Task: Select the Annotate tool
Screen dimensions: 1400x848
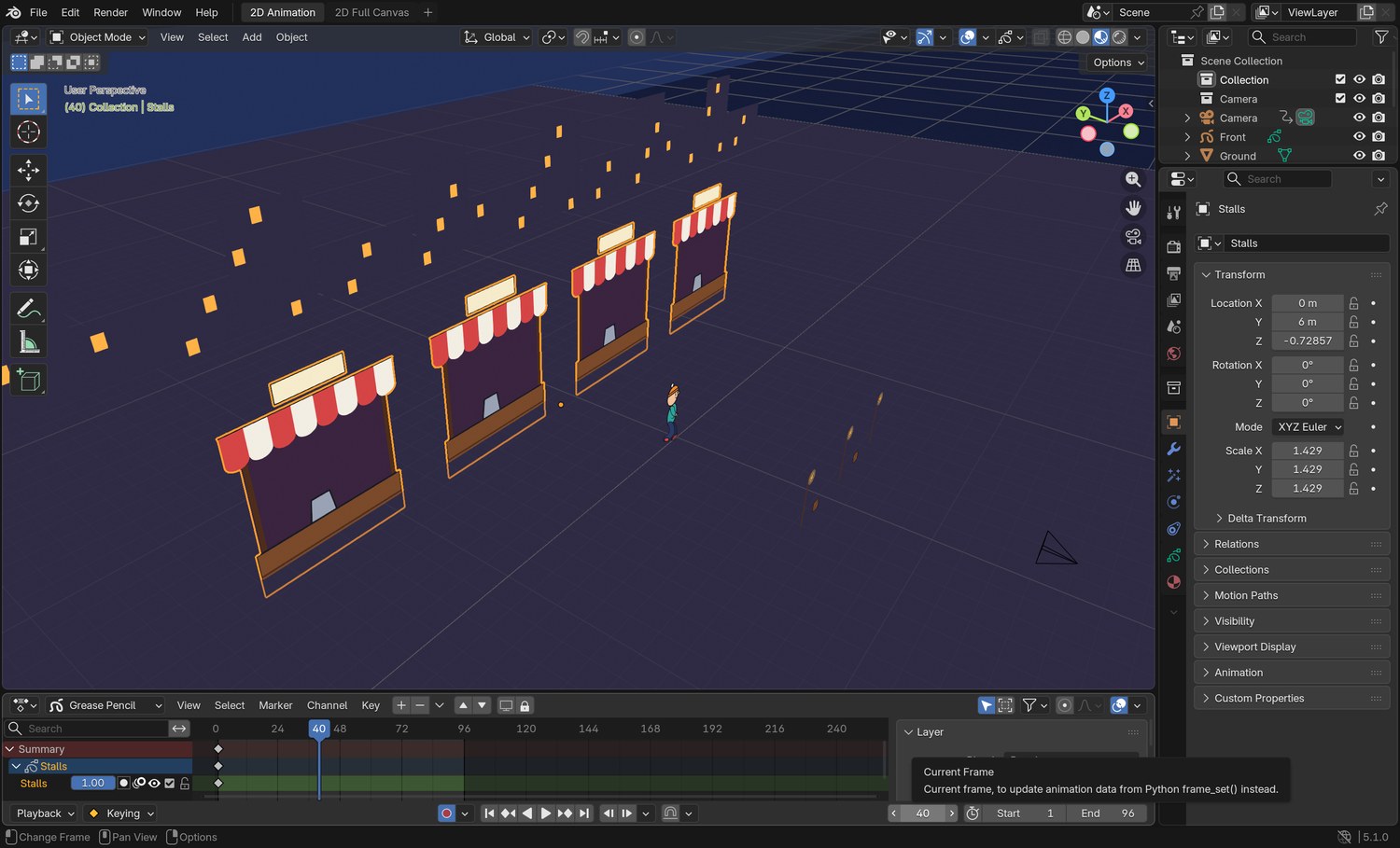Action: 28,308
